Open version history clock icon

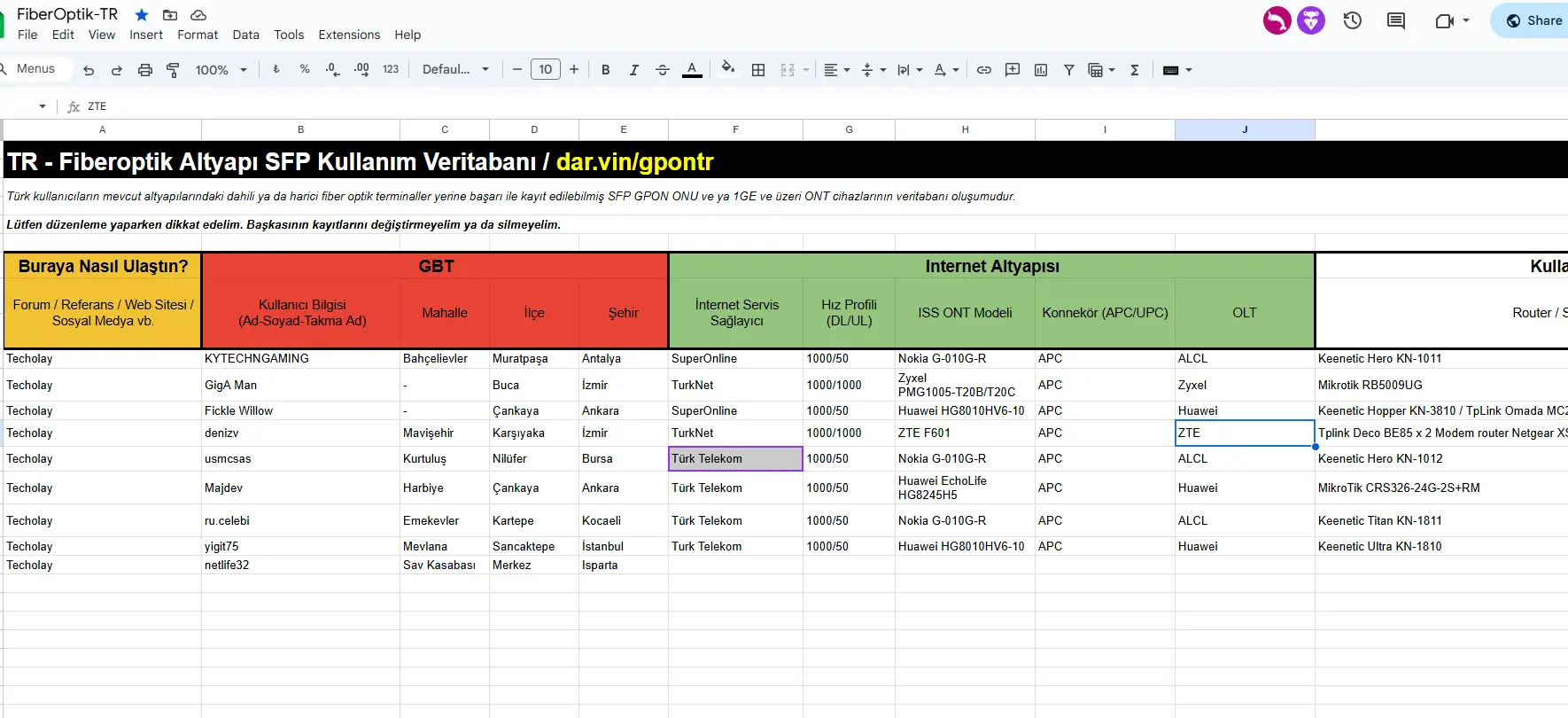coord(1353,20)
